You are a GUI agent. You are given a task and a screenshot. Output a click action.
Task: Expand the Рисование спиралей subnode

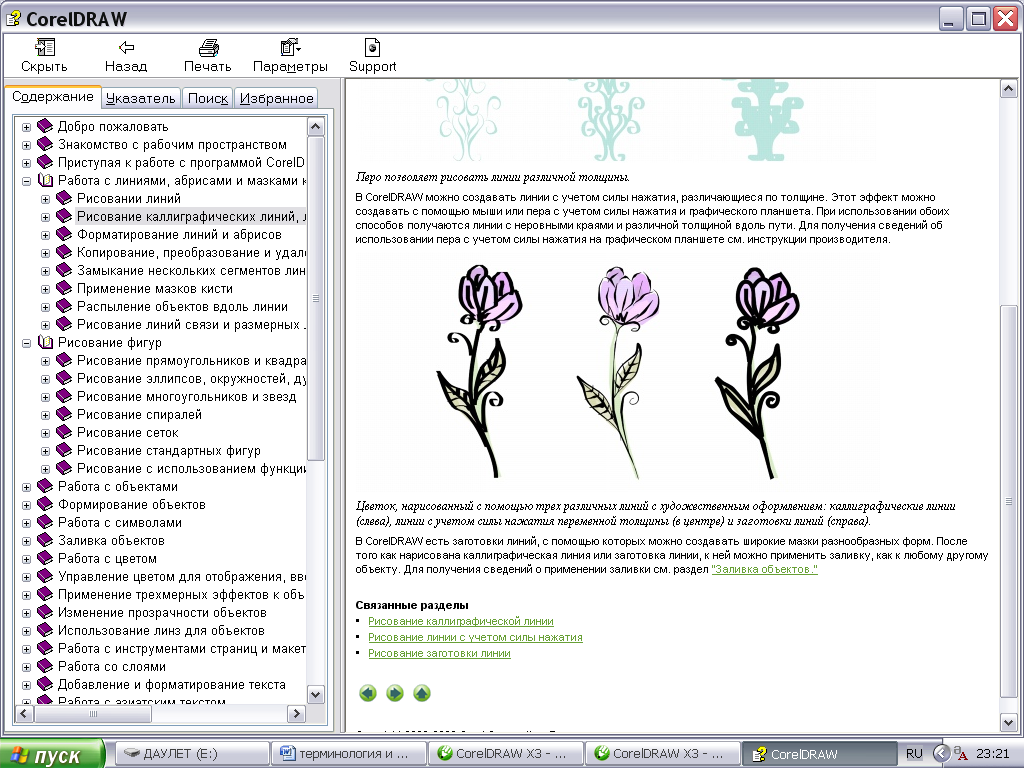[45, 415]
